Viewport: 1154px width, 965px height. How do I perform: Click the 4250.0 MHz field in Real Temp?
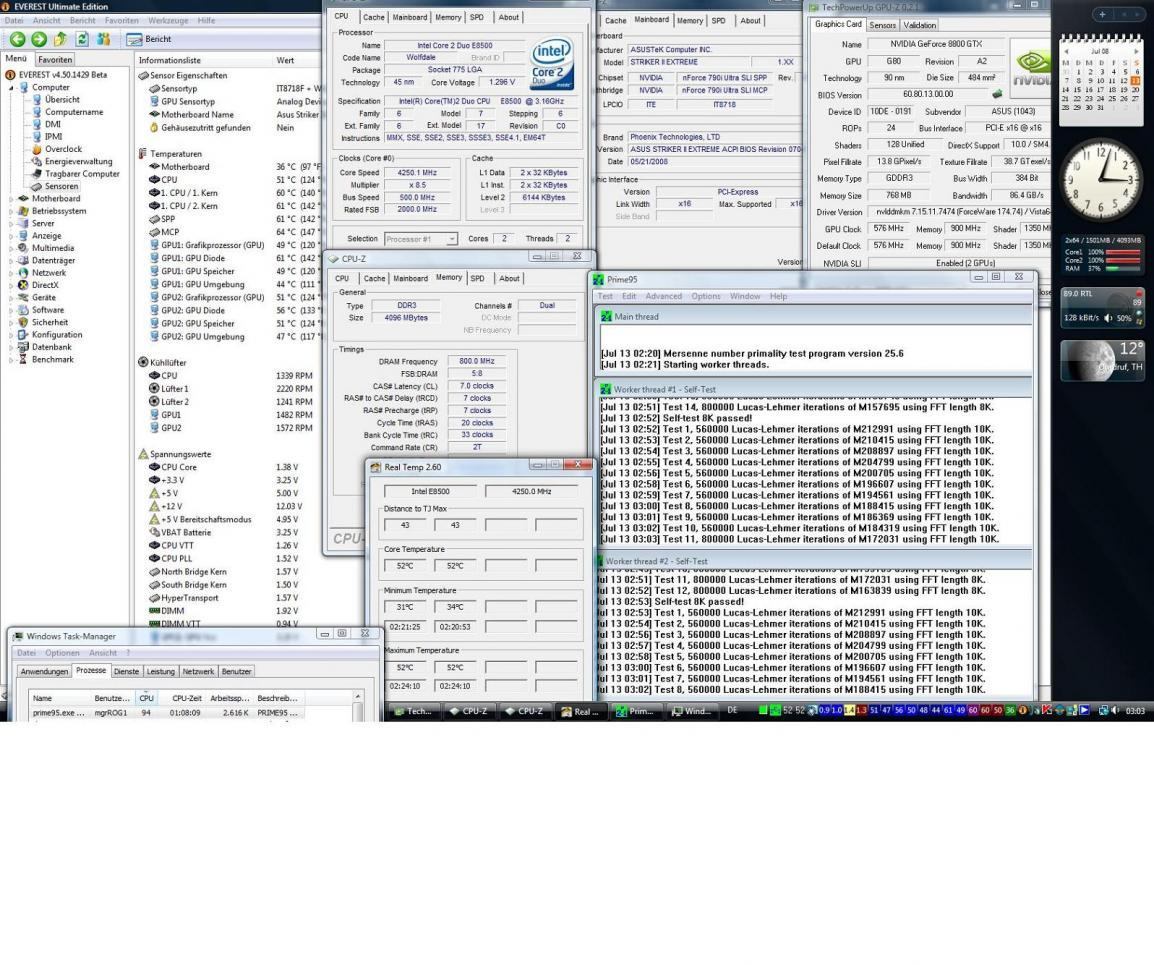tap(531, 491)
